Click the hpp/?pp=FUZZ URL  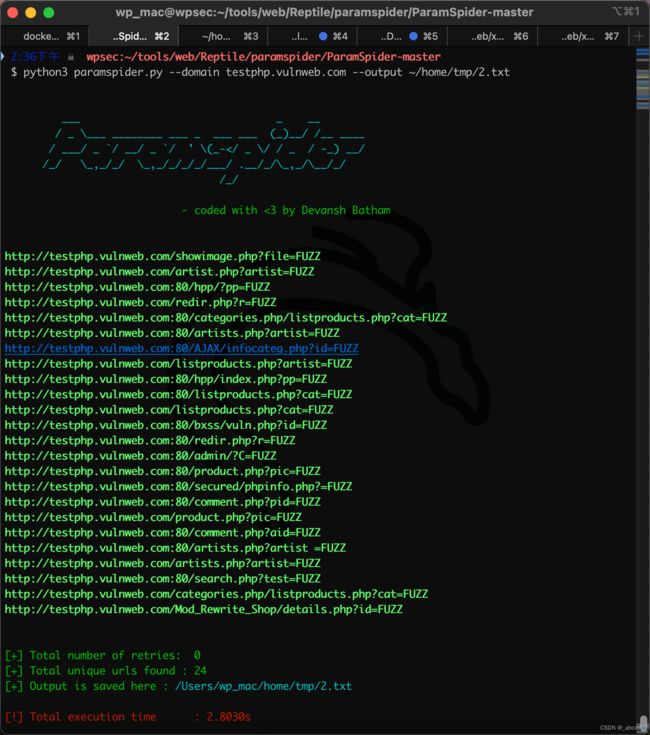(x=137, y=287)
